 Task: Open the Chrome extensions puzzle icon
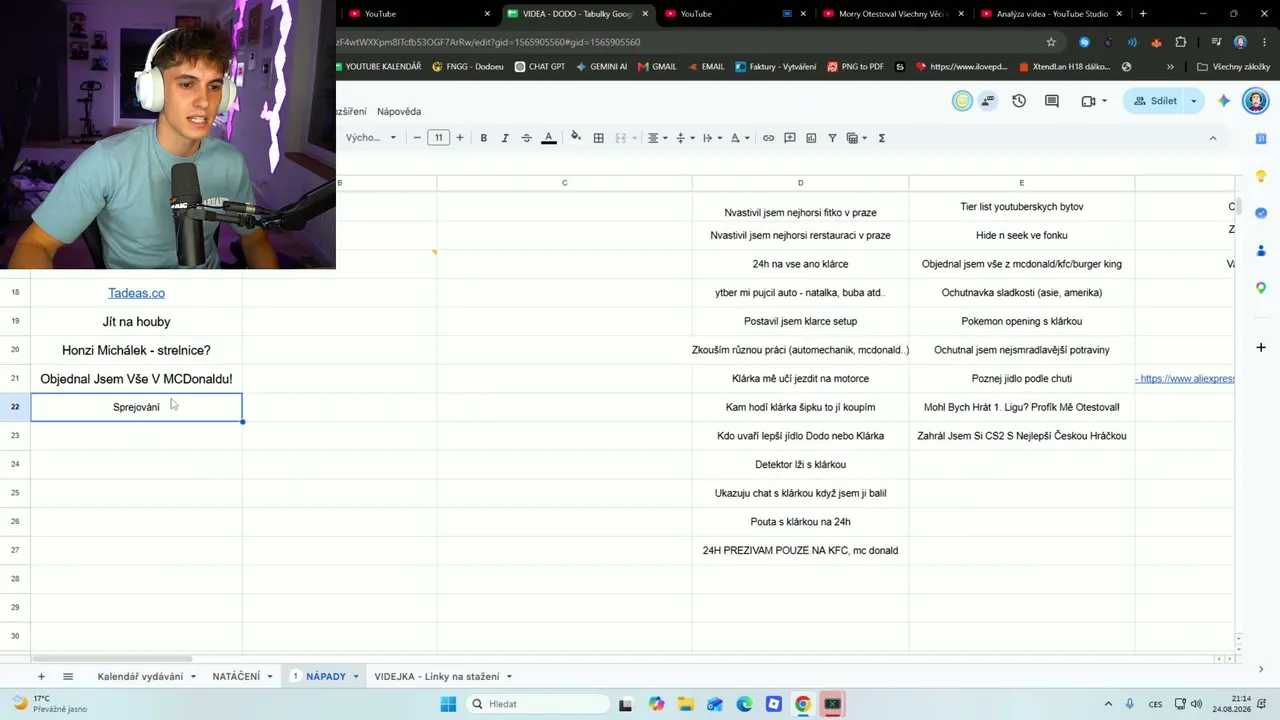(1181, 42)
